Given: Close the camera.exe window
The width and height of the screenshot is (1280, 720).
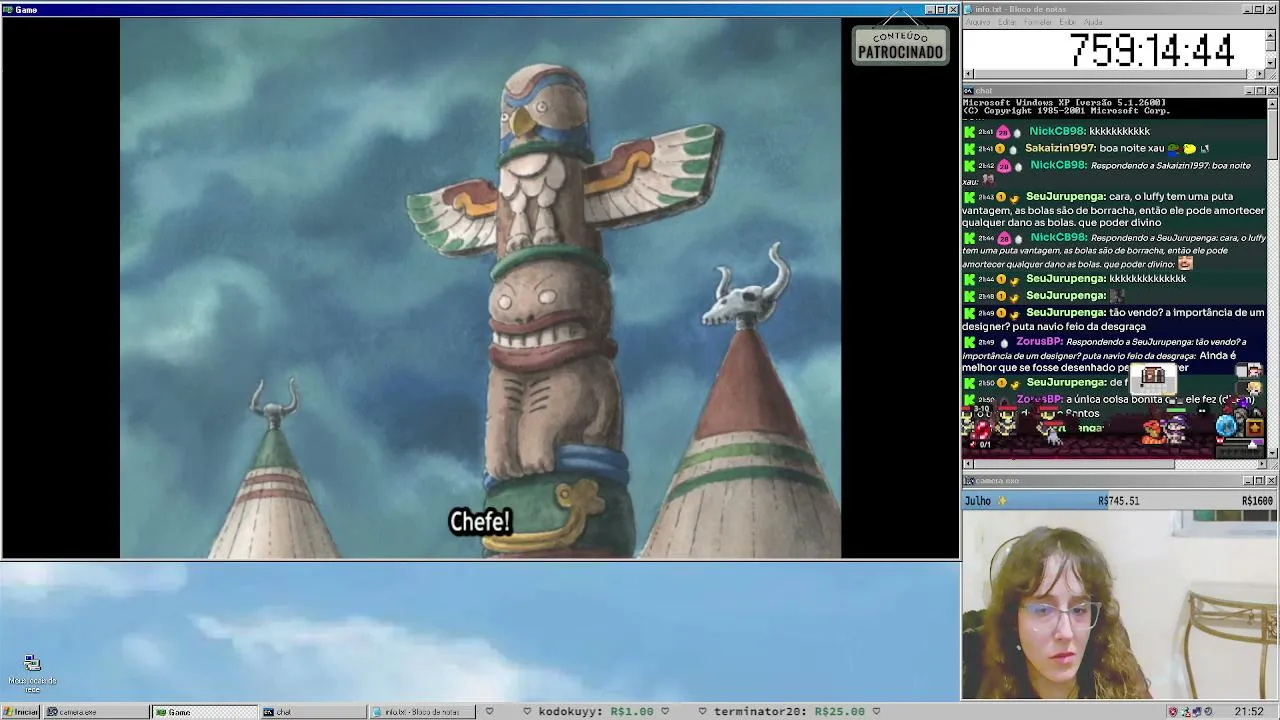Looking at the screenshot, I should 1272,481.
